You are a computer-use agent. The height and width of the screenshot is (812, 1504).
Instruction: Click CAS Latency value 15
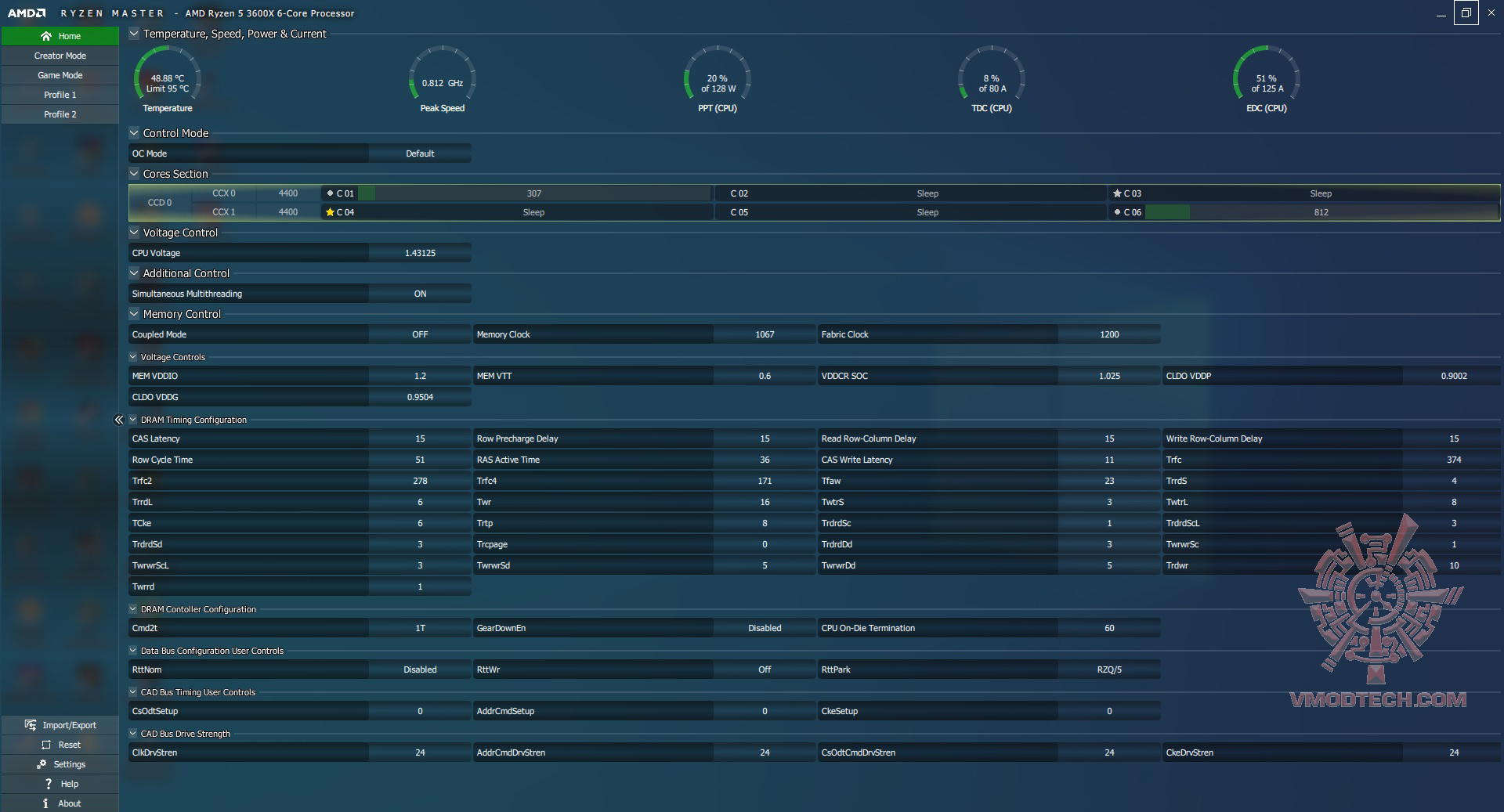[420, 438]
